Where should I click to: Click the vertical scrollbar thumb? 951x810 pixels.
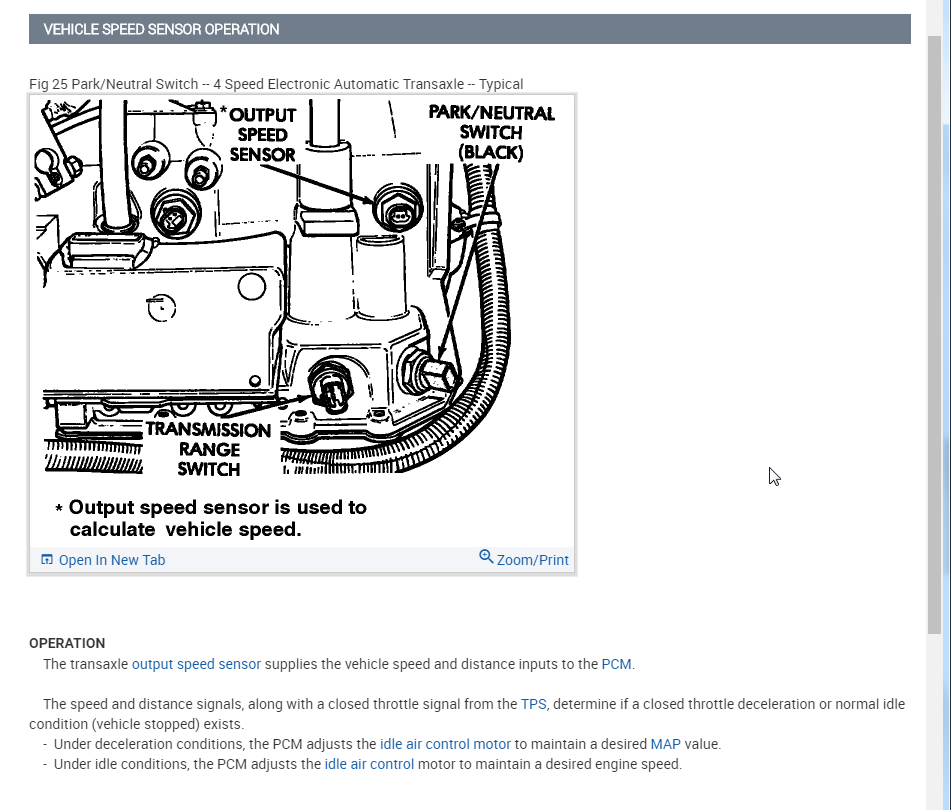935,335
